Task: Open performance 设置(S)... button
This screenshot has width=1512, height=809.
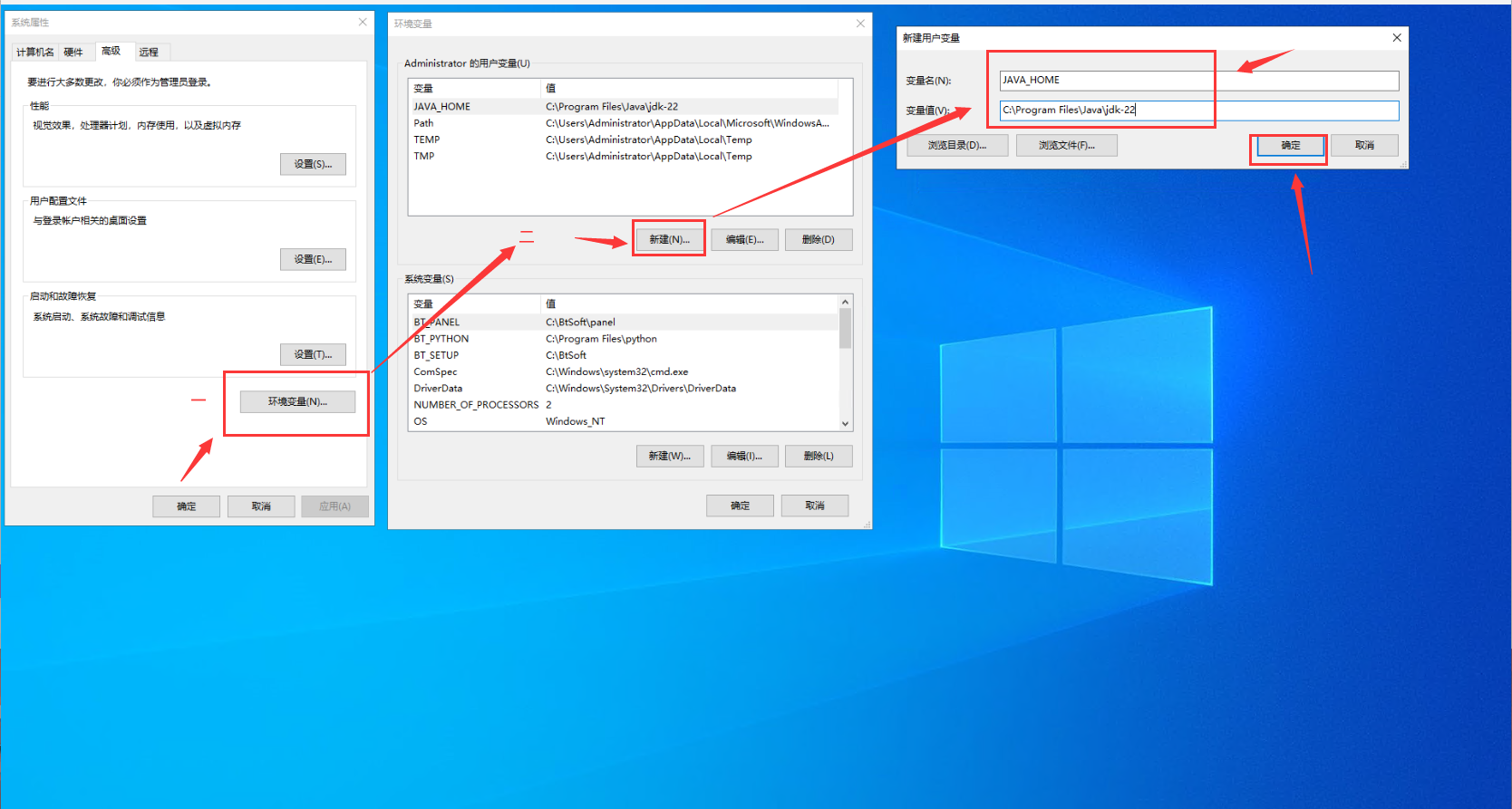Action: tap(313, 164)
